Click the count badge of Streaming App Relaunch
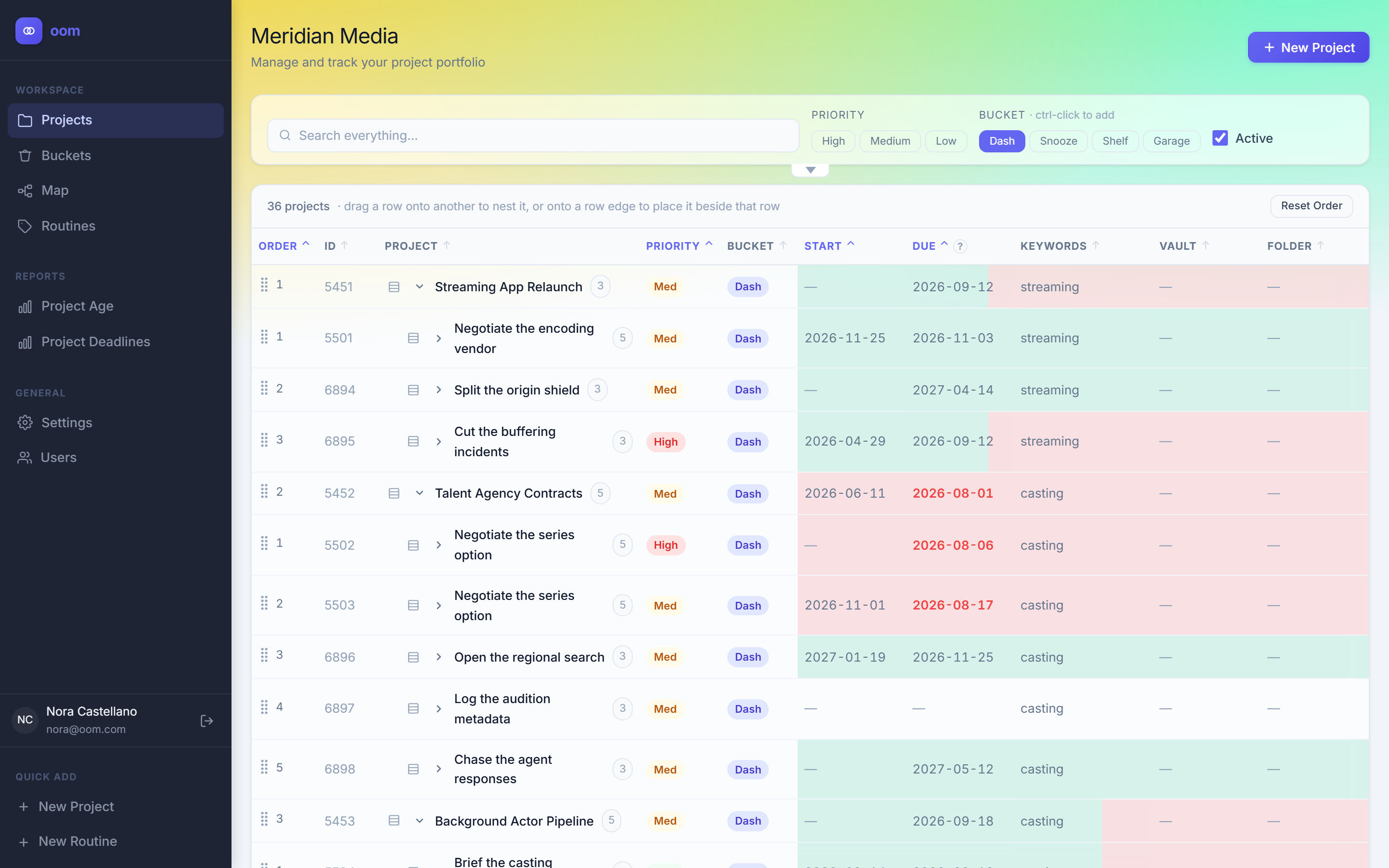1389x868 pixels. pyautogui.click(x=600, y=286)
